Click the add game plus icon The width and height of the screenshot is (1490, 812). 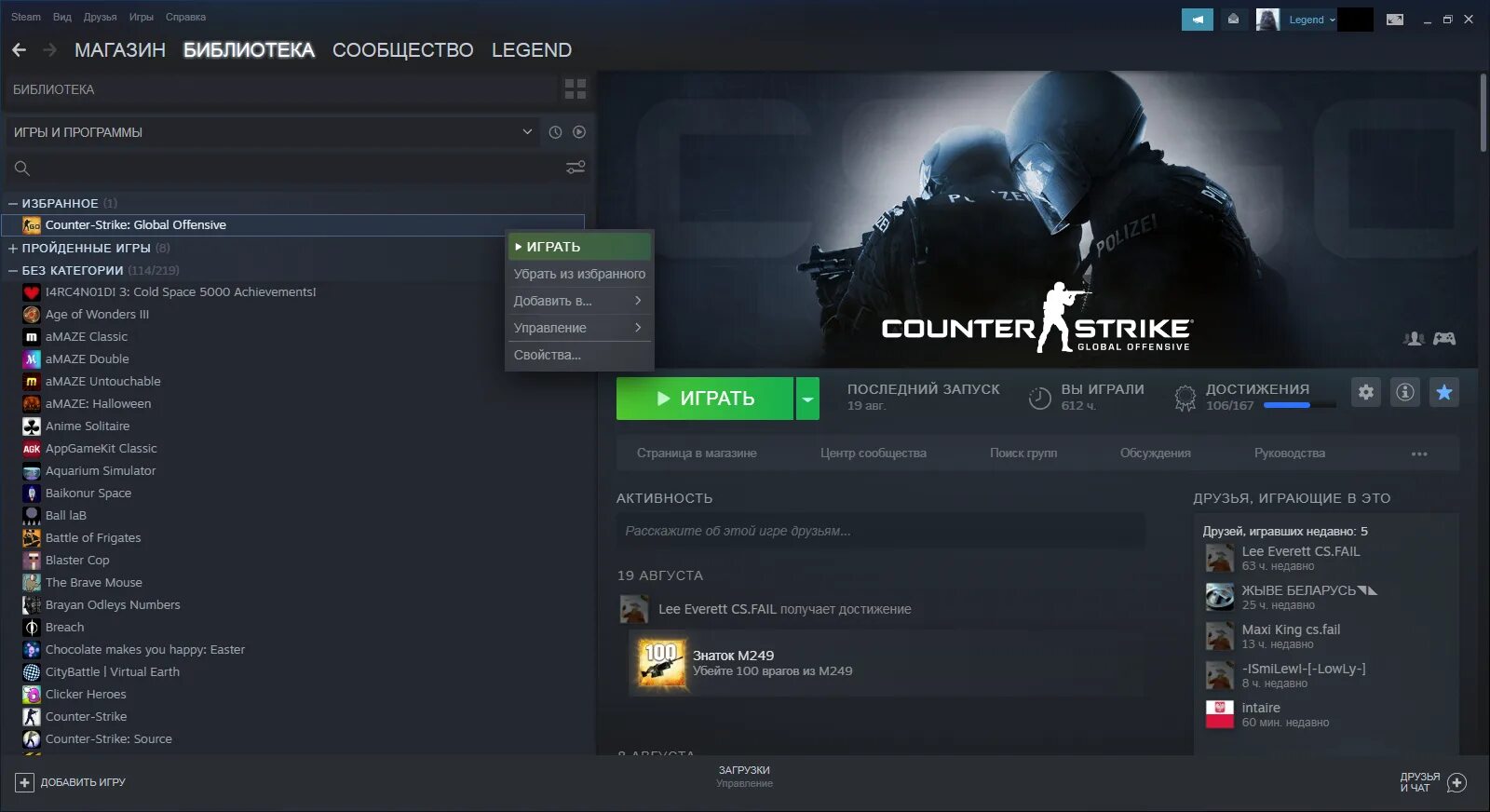(25, 783)
